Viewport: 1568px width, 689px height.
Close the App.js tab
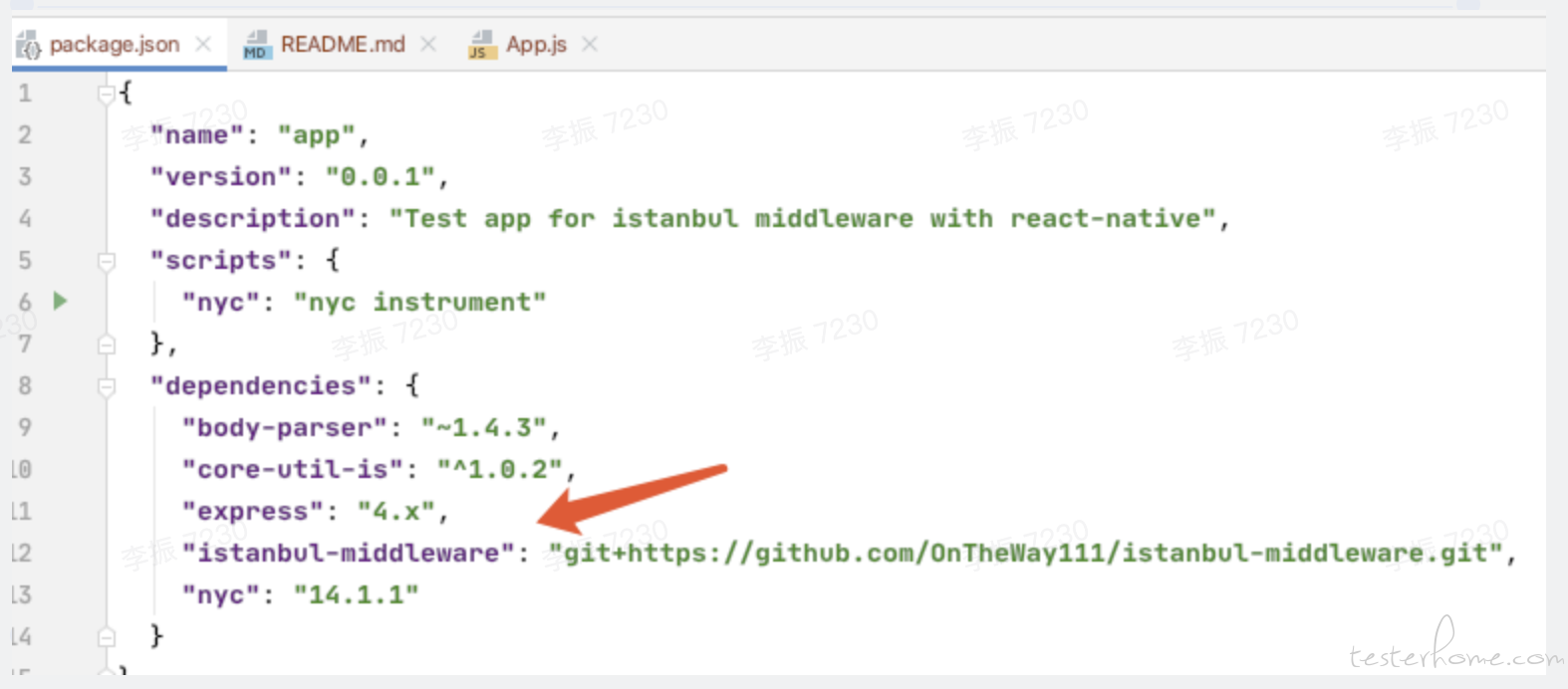590,44
